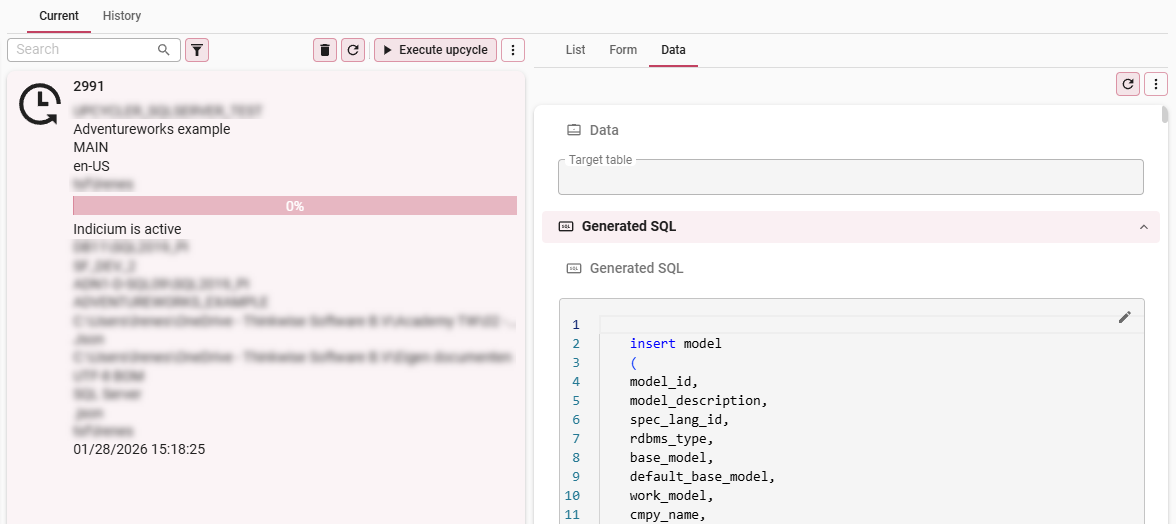The width and height of the screenshot is (1176, 524).
Task: Collapse the Generated SQL section
Action: coord(1143,227)
